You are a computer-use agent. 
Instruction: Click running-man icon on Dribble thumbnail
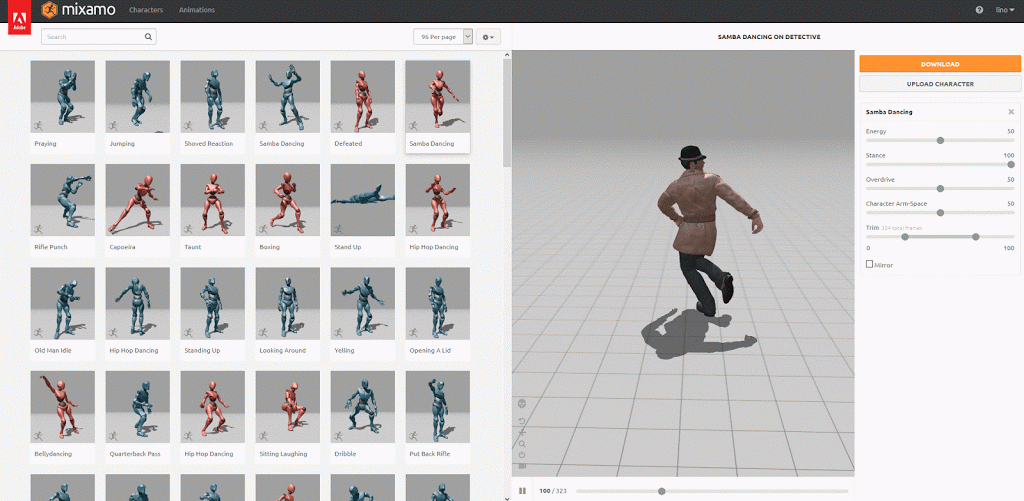pos(338,436)
